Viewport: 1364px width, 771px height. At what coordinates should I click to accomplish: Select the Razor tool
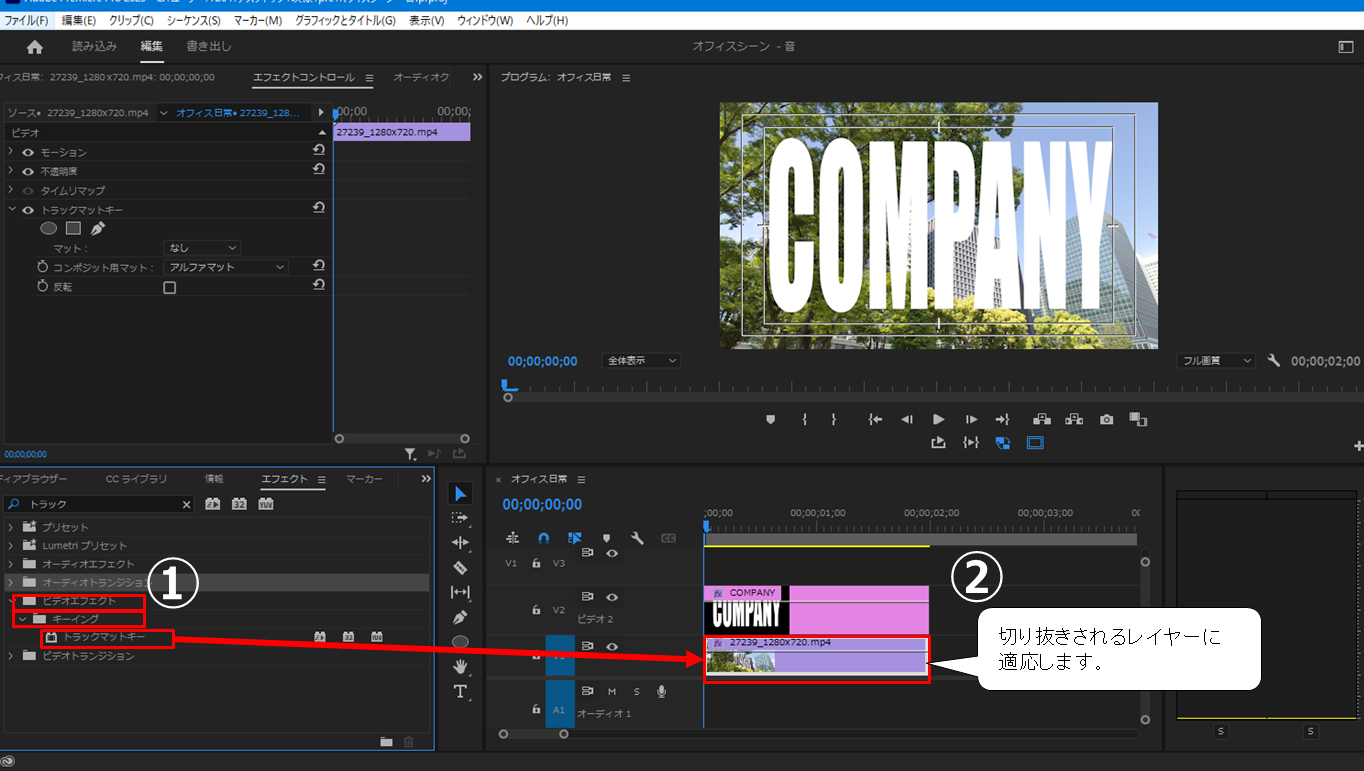point(460,567)
